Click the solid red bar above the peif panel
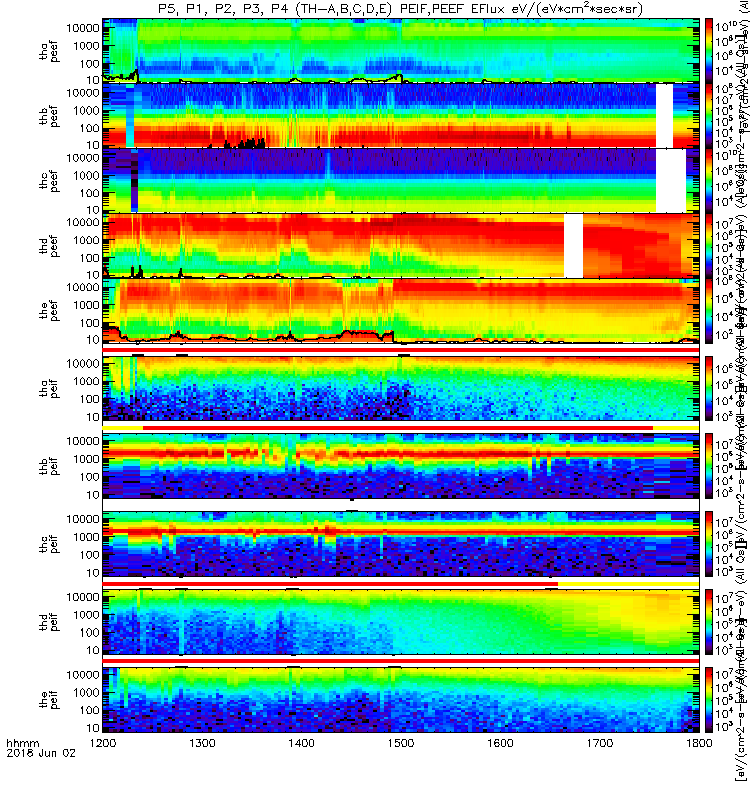Screen dimensions: 750x800 pos(401,661)
